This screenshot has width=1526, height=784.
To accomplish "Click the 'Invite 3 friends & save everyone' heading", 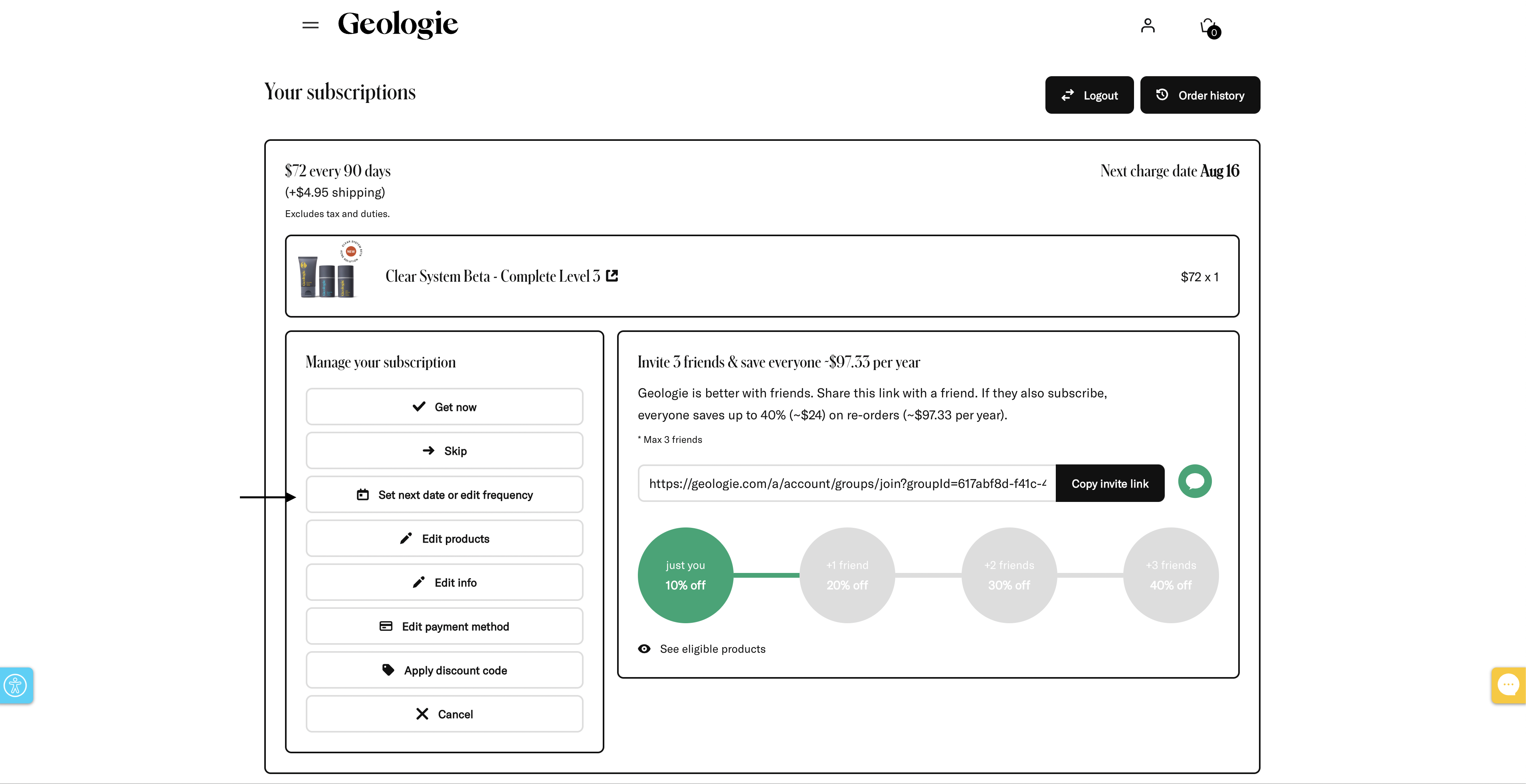I will coord(778,362).
